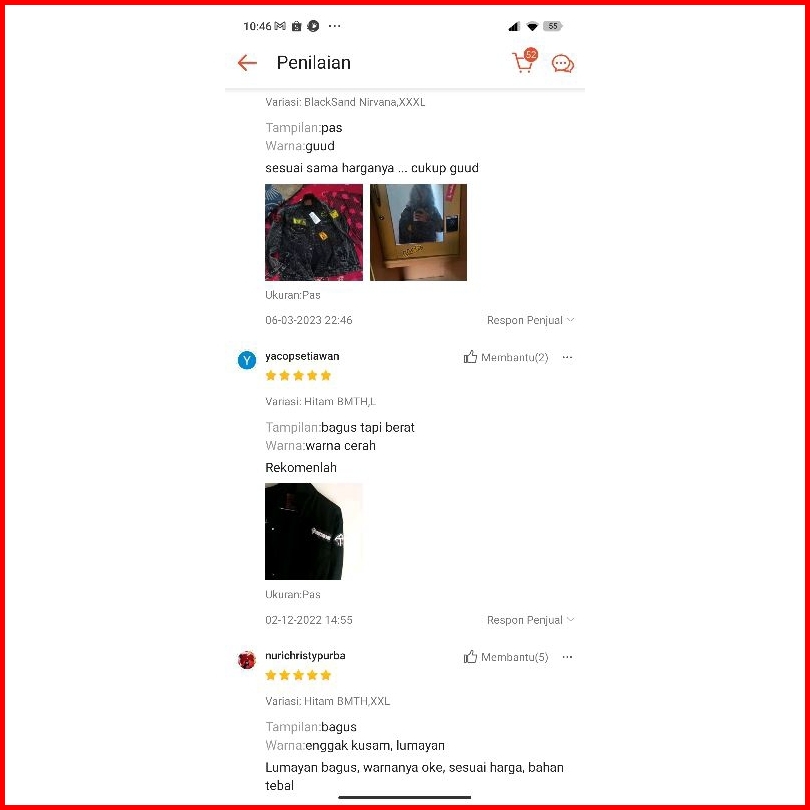Screen dimensions: 810x810
Task: Click yacopsetiawan's blue Y avatar
Action: tap(247, 360)
